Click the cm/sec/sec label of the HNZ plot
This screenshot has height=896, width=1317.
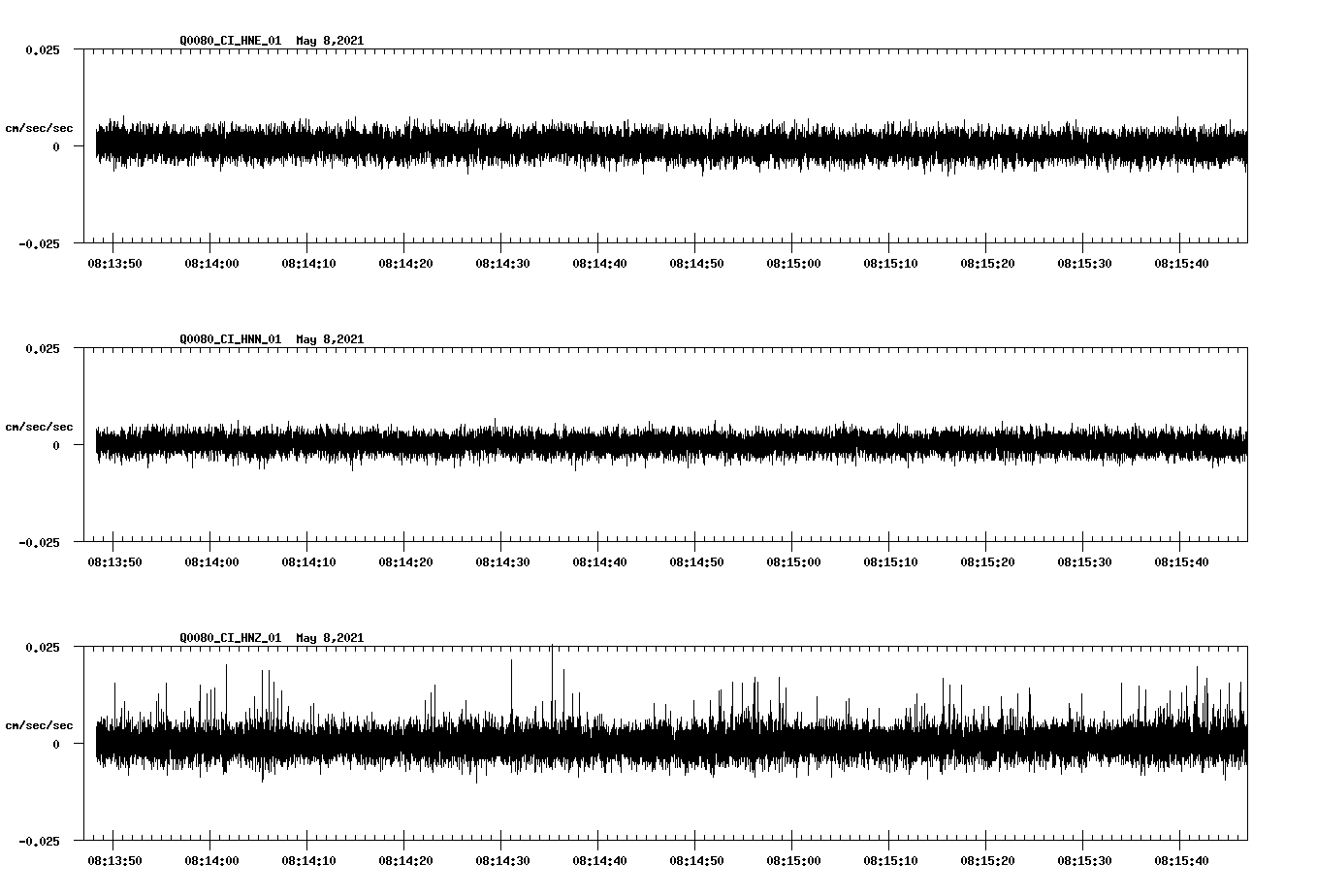click(40, 722)
